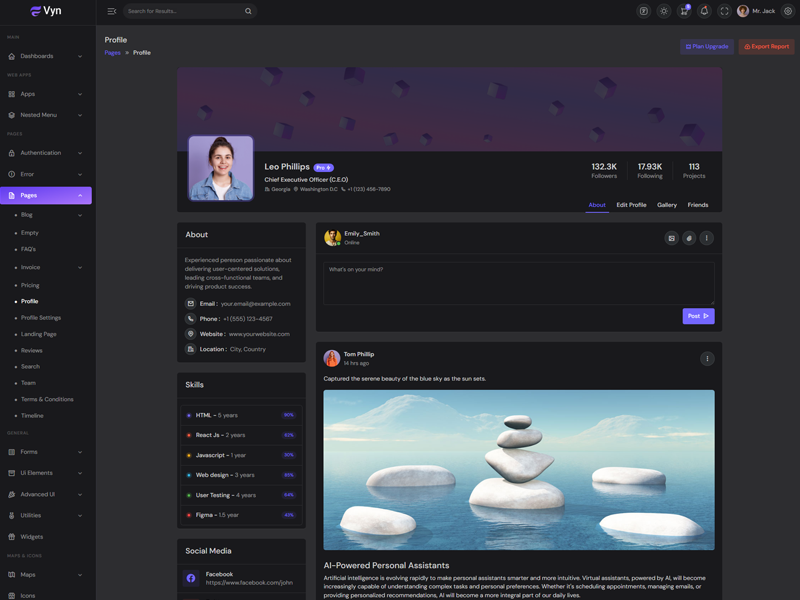Switch to the Edit Profile tab
Image resolution: width=800 pixels, height=600 pixels.
tap(631, 205)
